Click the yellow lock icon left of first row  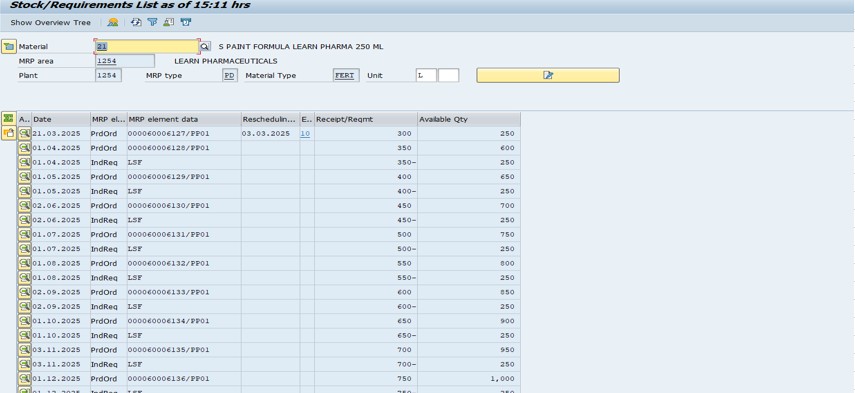[8, 133]
